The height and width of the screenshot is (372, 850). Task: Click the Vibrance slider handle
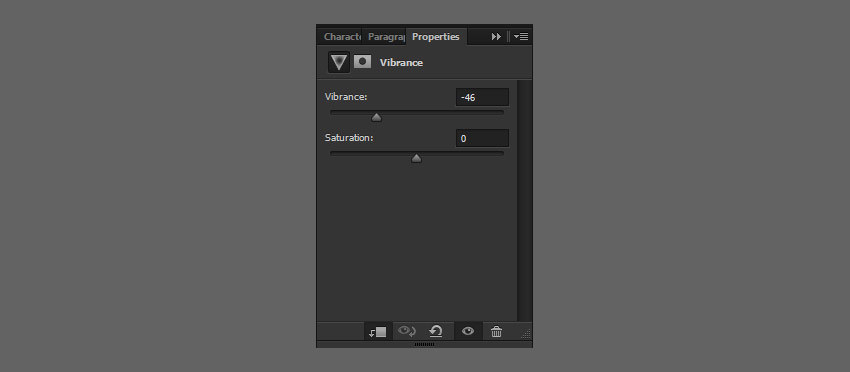click(376, 117)
